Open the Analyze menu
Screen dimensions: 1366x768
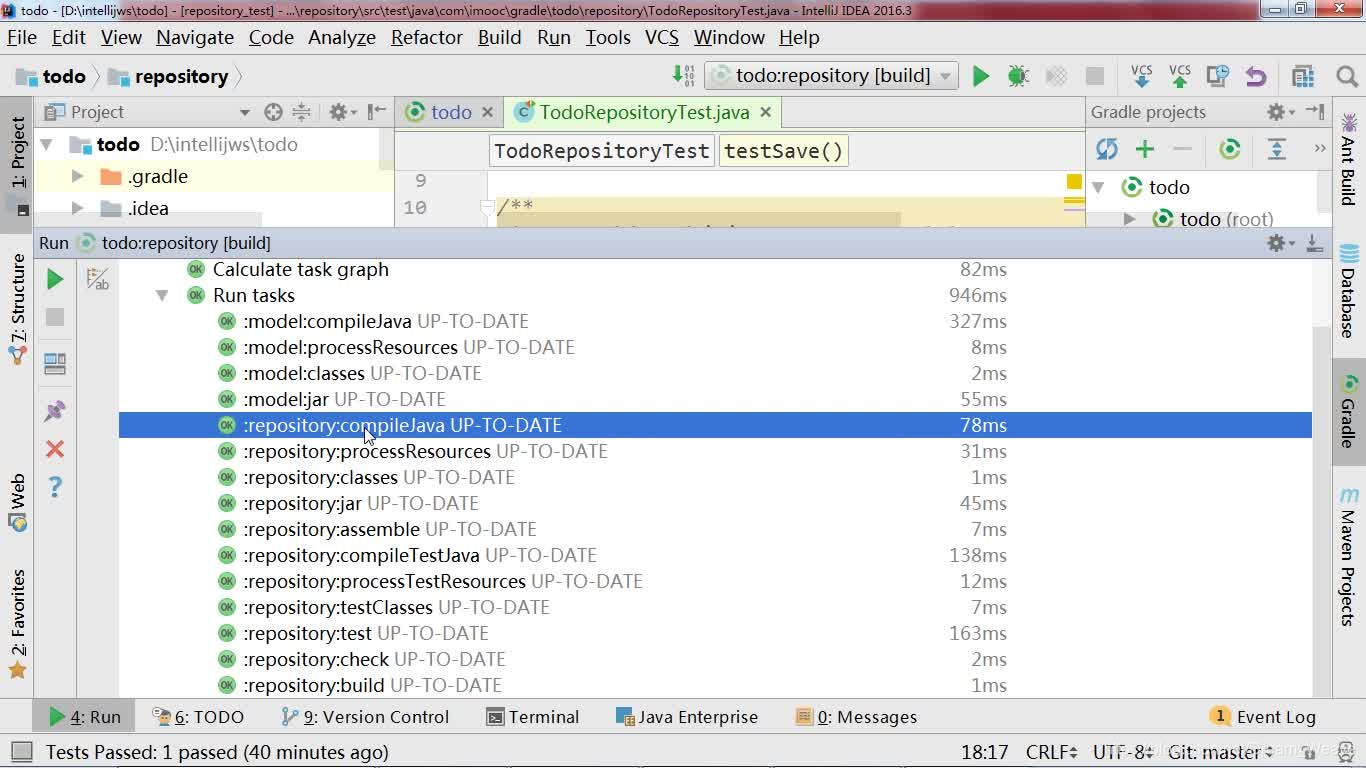tap(342, 37)
